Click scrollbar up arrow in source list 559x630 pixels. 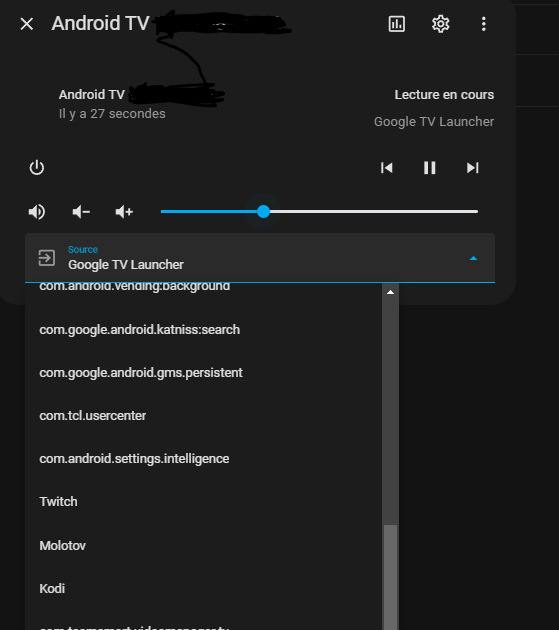click(390, 292)
